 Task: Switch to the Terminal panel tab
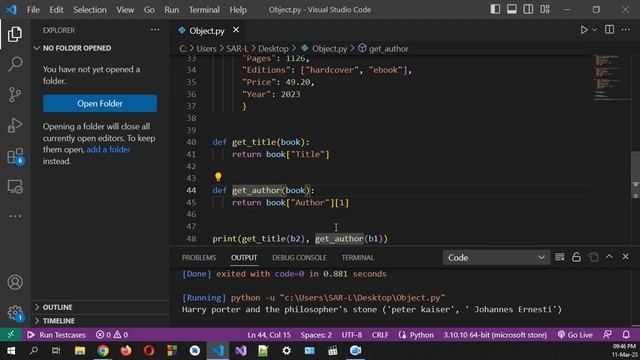click(x=358, y=258)
